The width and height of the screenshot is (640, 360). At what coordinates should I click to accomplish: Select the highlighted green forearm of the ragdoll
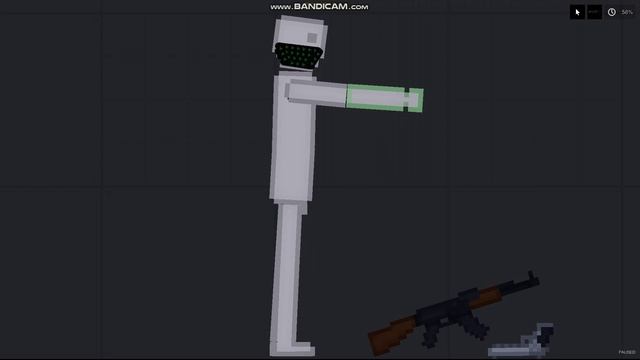click(376, 98)
